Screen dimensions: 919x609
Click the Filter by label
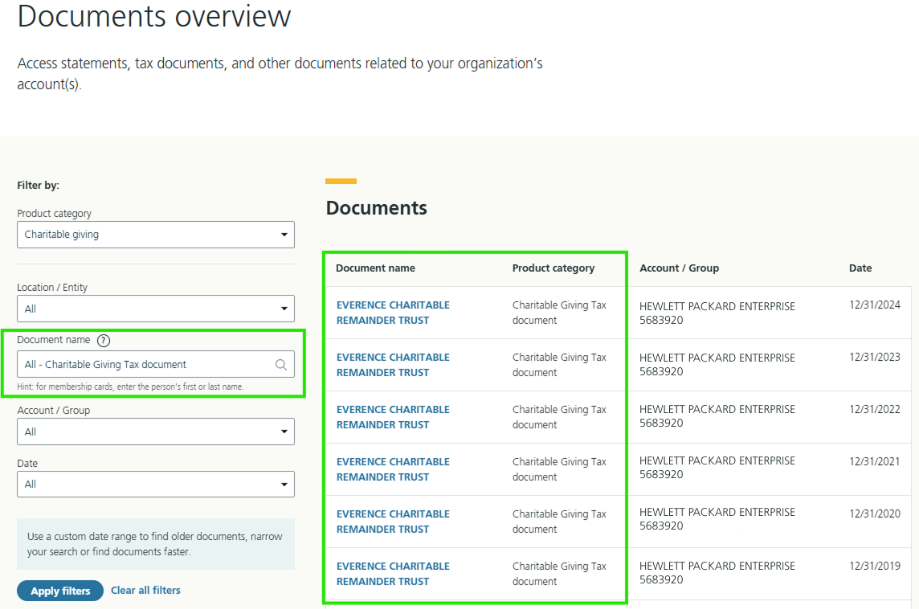pos(38,185)
